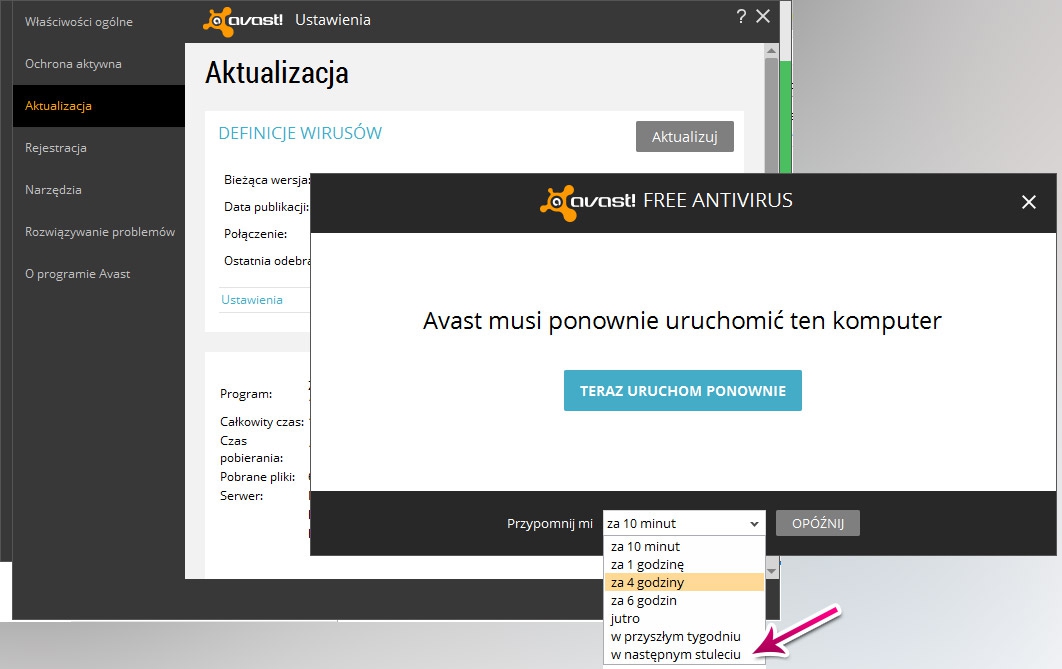Close the Ustawienia settings window
Viewport: 1062px width, 669px height.
point(763,16)
